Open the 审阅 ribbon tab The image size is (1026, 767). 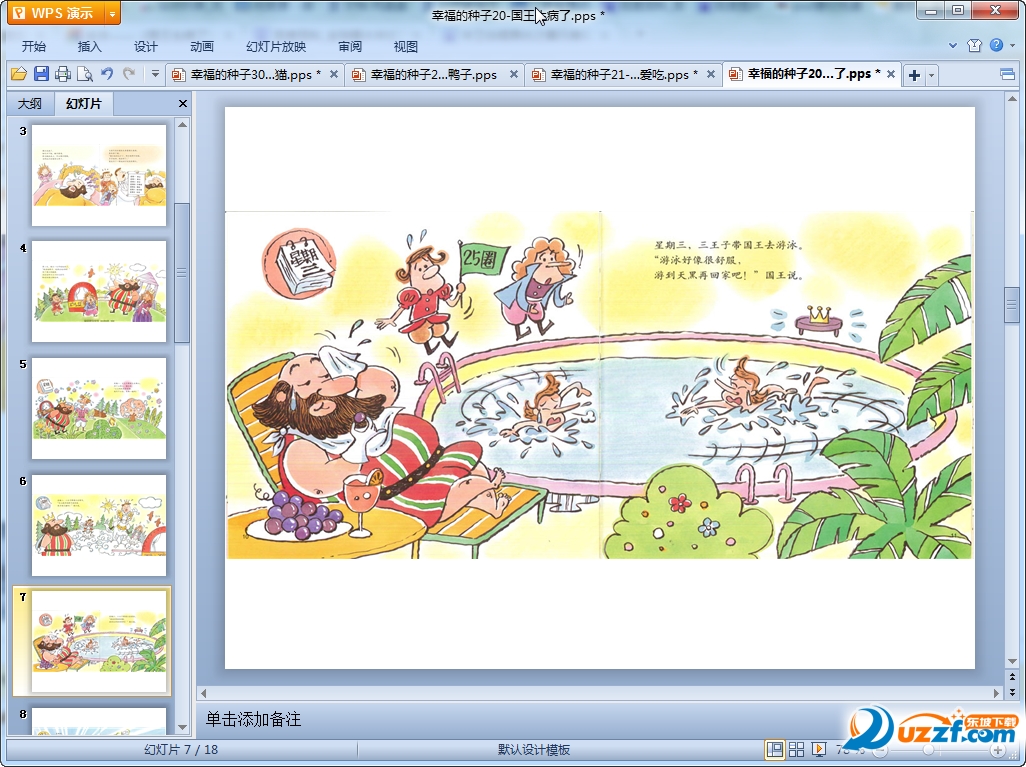point(350,46)
